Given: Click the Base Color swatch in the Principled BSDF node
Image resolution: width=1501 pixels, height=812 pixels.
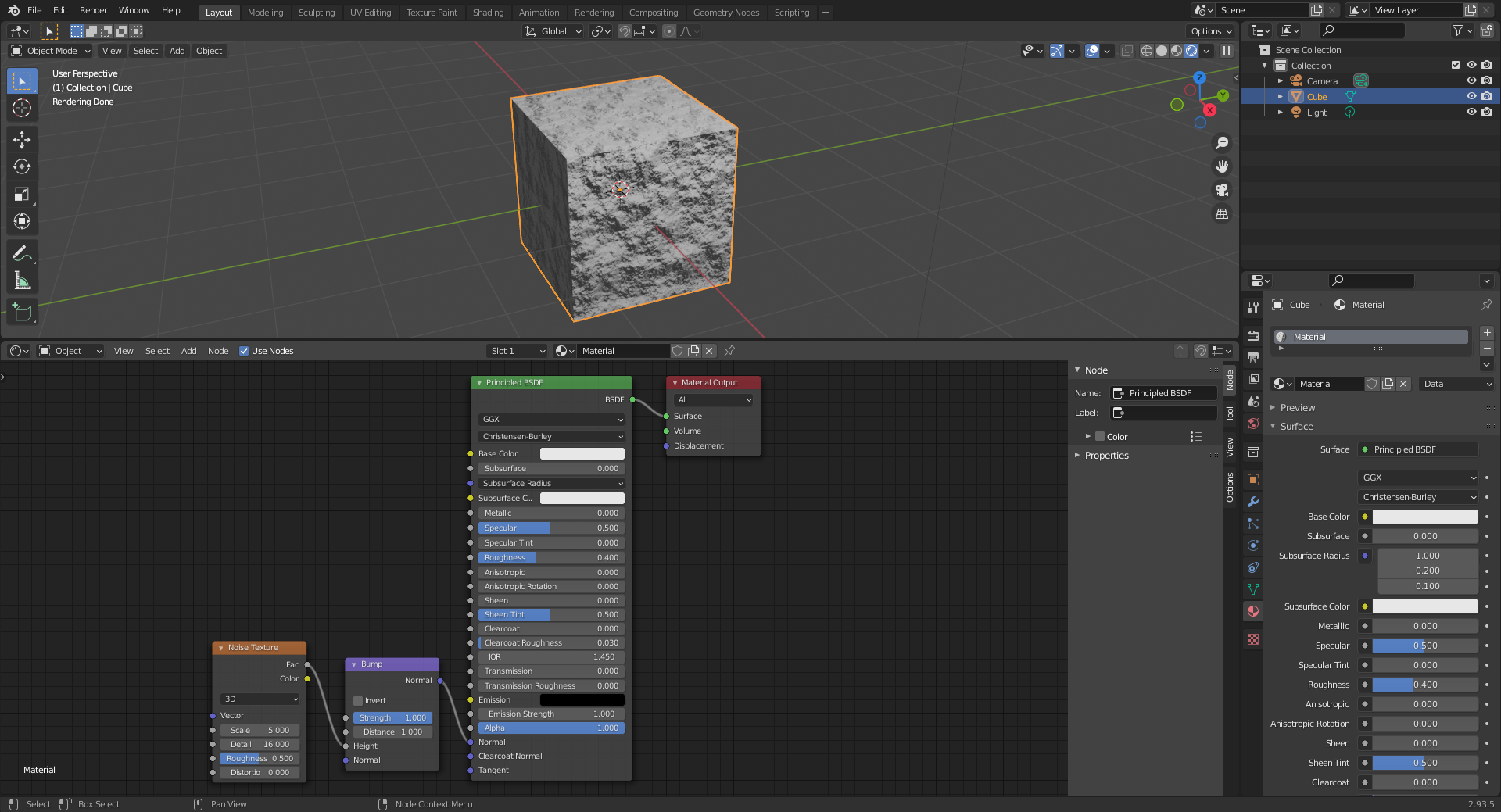Looking at the screenshot, I should point(582,454).
